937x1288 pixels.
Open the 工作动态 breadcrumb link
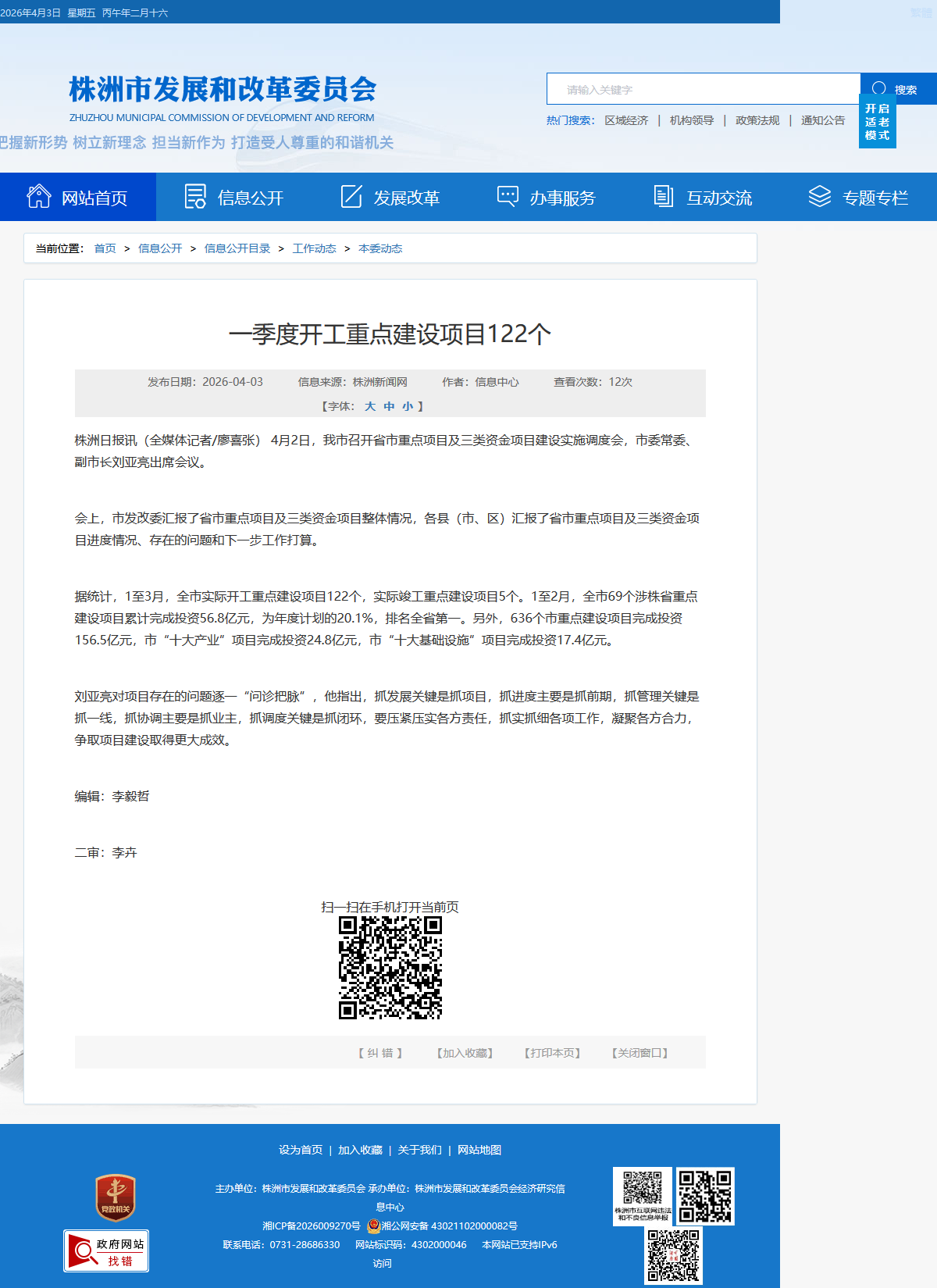314,248
